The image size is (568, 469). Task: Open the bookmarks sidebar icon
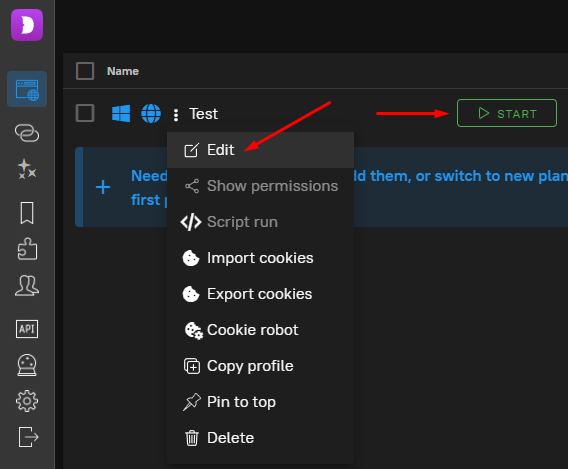tap(27, 213)
